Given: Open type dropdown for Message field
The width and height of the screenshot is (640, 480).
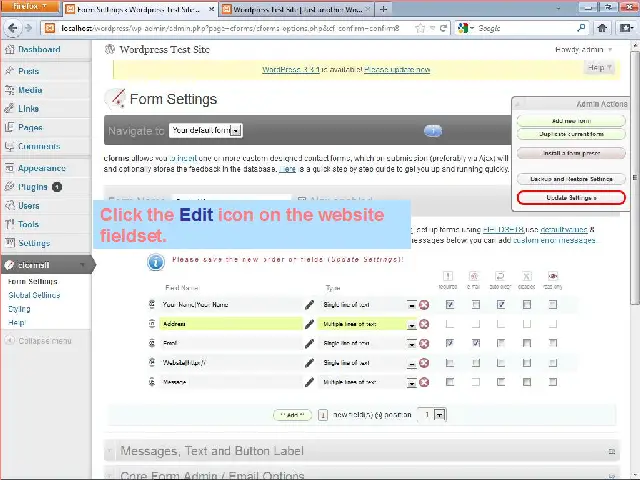Looking at the screenshot, I should pyautogui.click(x=411, y=382).
